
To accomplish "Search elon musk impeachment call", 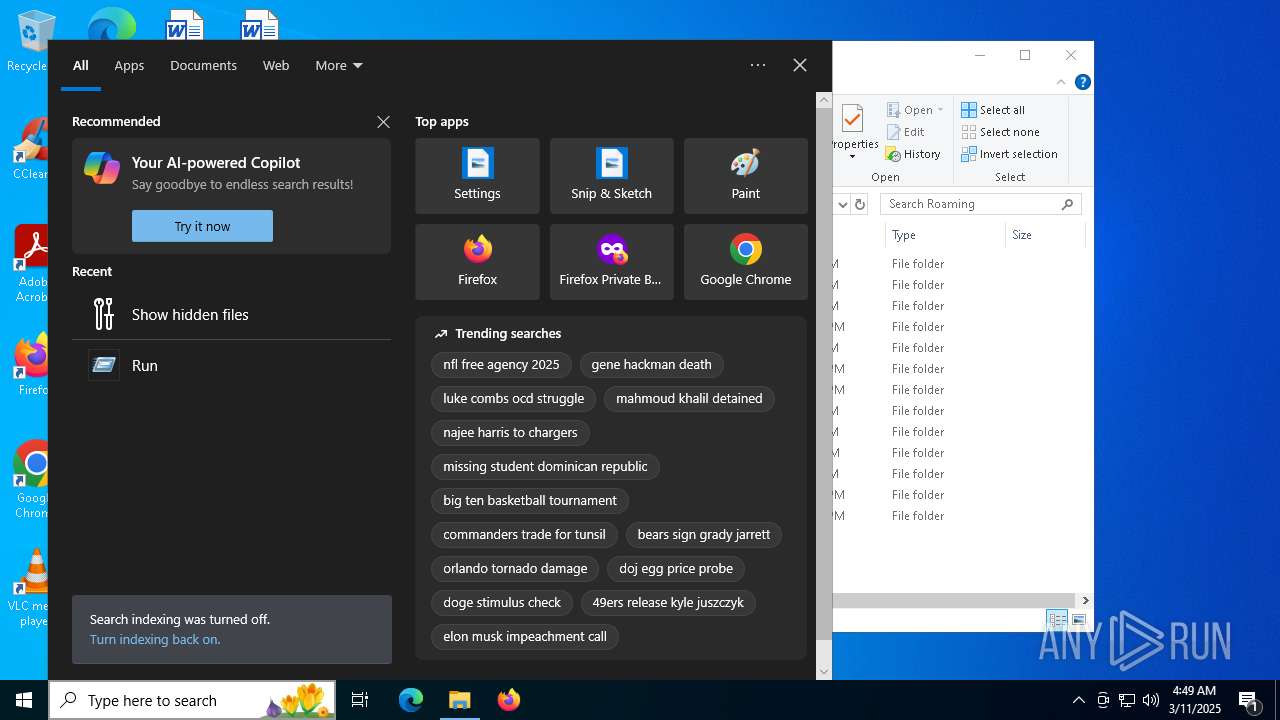I will tap(525, 636).
